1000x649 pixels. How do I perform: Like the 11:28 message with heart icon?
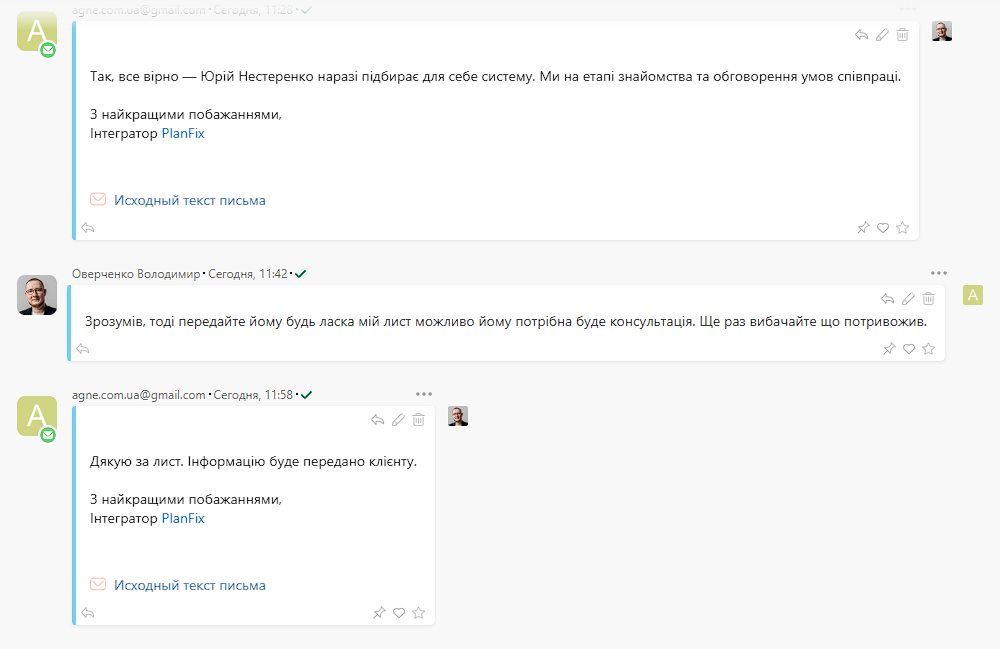pos(883,228)
